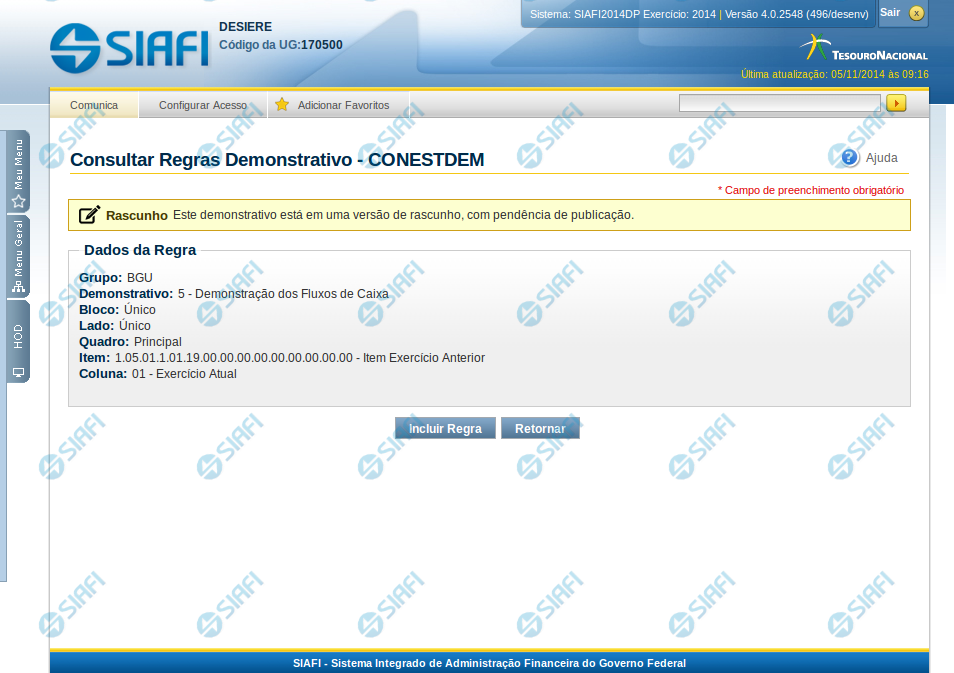Open the Comunica menu item
954x673 pixels.
point(94,105)
